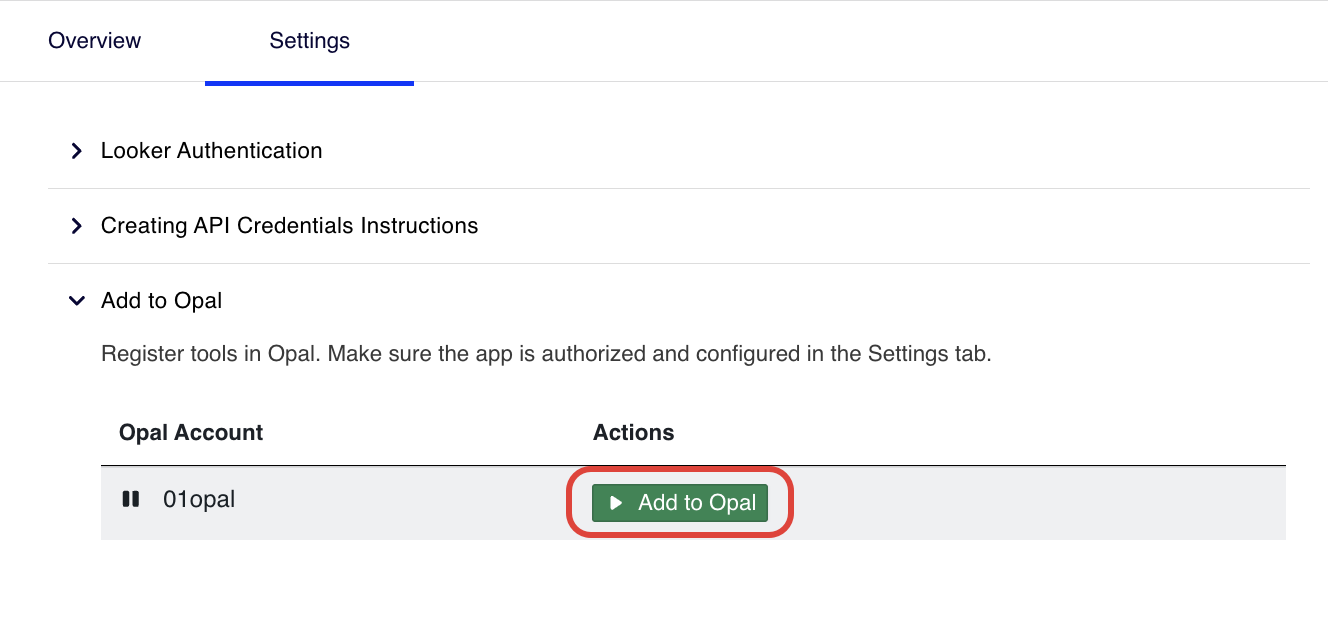This screenshot has height=620, width=1328.
Task: Open the Looker Authentication section title
Action: coord(212,151)
